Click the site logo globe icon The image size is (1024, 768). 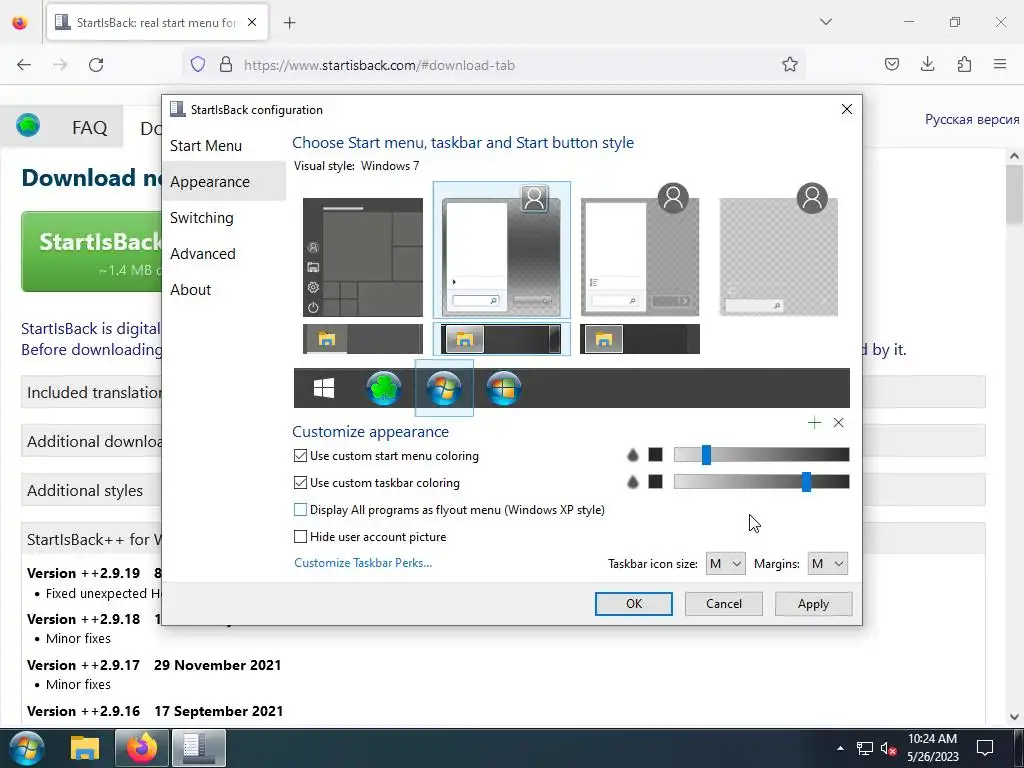click(x=28, y=124)
